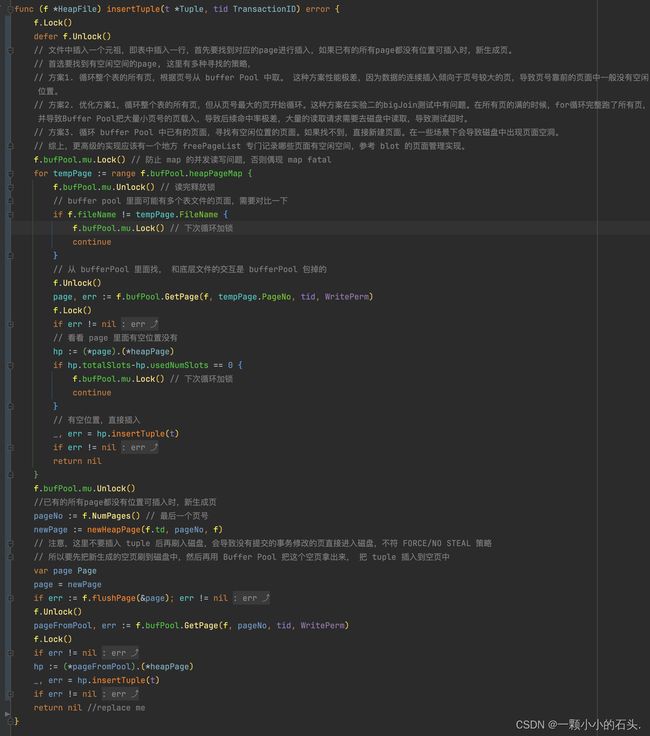Viewport: 650px width, 736px height.
Task: Click the comment line starting '// 方案2'
Action: [340, 105]
